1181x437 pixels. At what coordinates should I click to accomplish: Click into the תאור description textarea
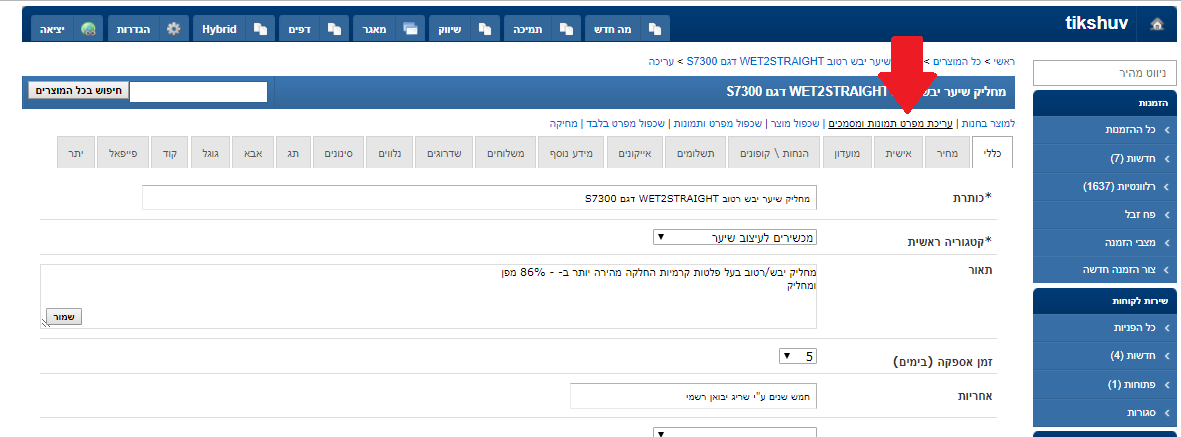click(x=429, y=296)
